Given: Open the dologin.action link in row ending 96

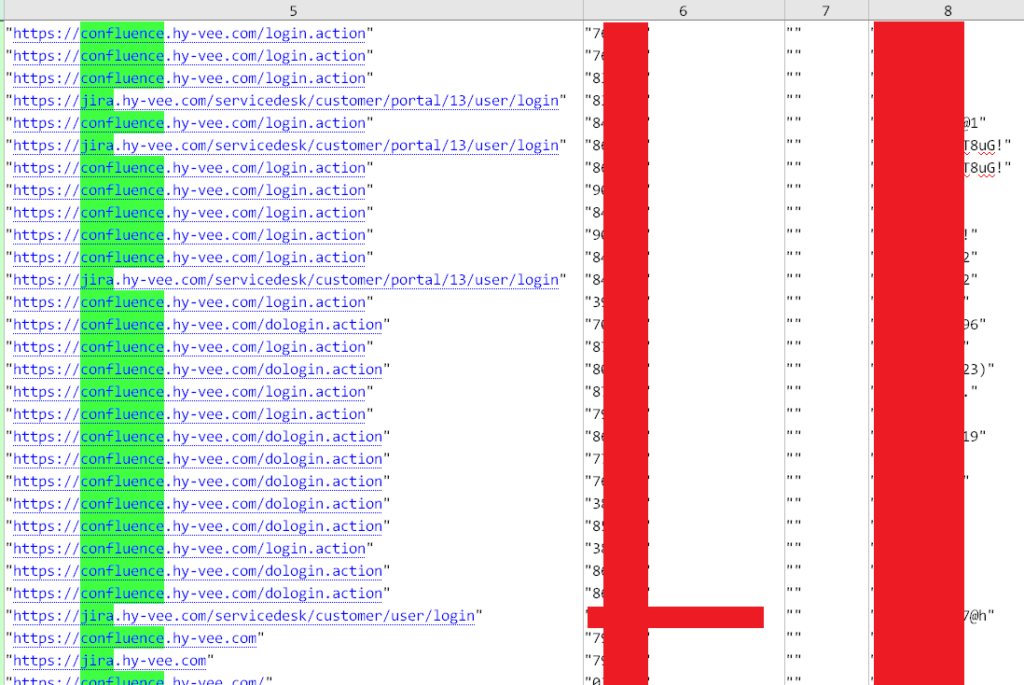Looking at the screenshot, I should tap(198, 325).
